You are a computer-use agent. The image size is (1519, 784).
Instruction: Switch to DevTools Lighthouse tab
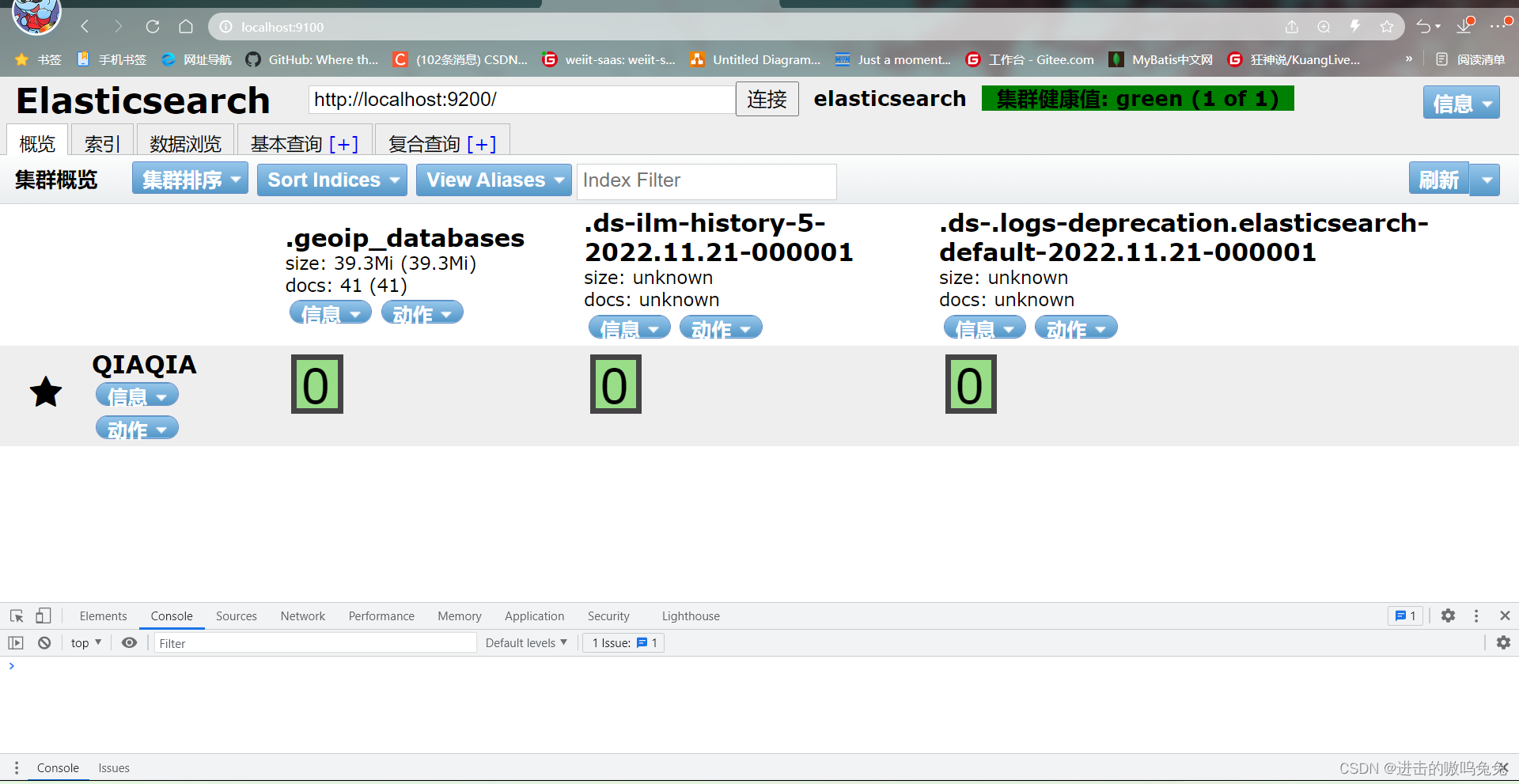click(x=691, y=615)
